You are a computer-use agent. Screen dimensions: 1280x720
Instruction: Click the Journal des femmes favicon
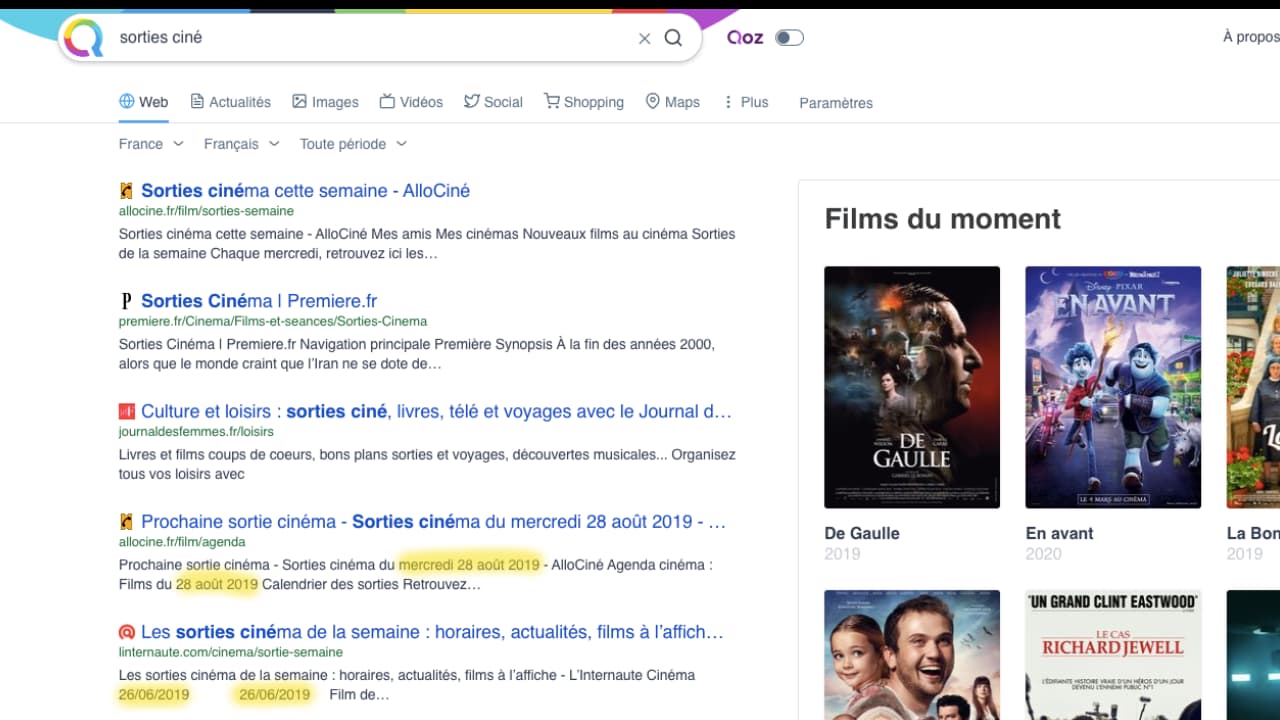126,411
